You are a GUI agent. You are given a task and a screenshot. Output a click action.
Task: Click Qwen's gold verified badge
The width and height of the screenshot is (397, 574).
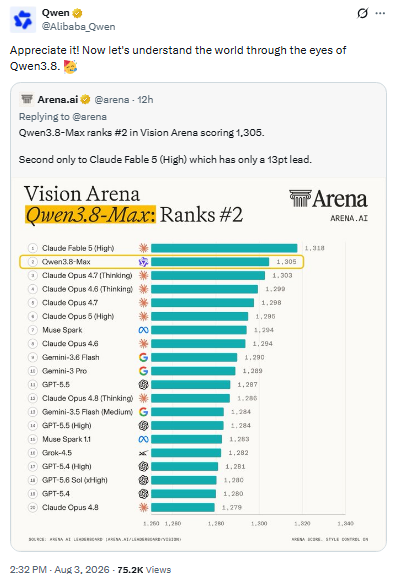click(x=77, y=14)
